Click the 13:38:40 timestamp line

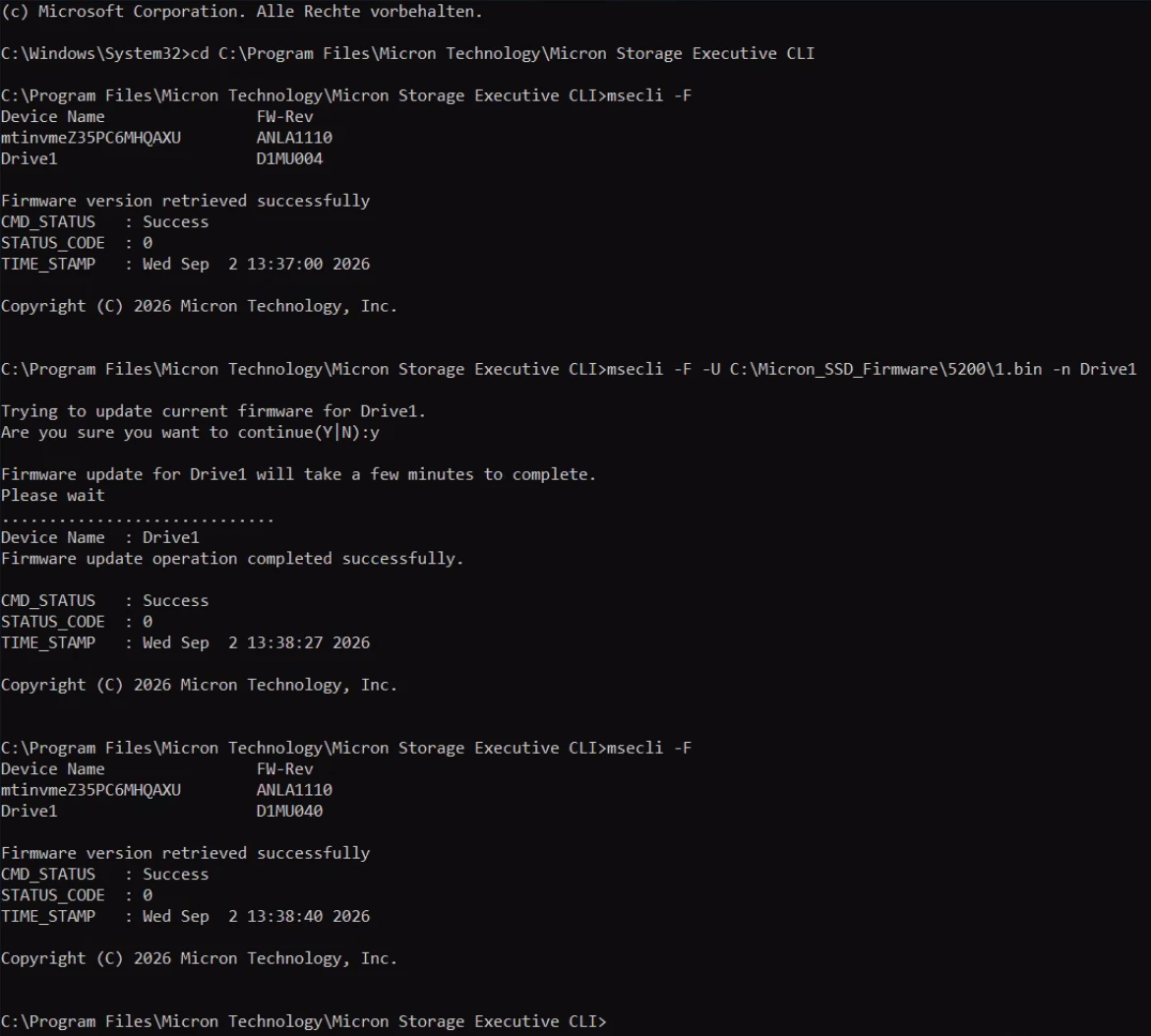click(x=185, y=916)
